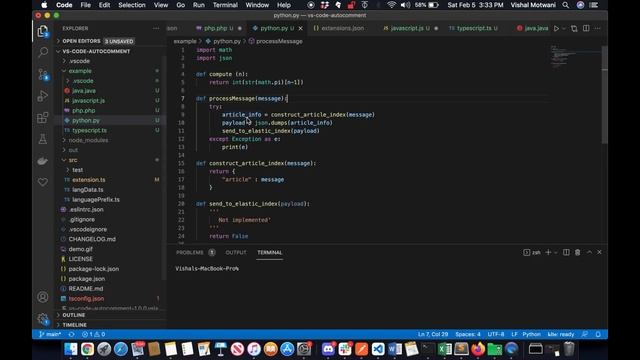
Task: Open Visual Studio Code in the Dock
Action: pyautogui.click(x=378, y=349)
